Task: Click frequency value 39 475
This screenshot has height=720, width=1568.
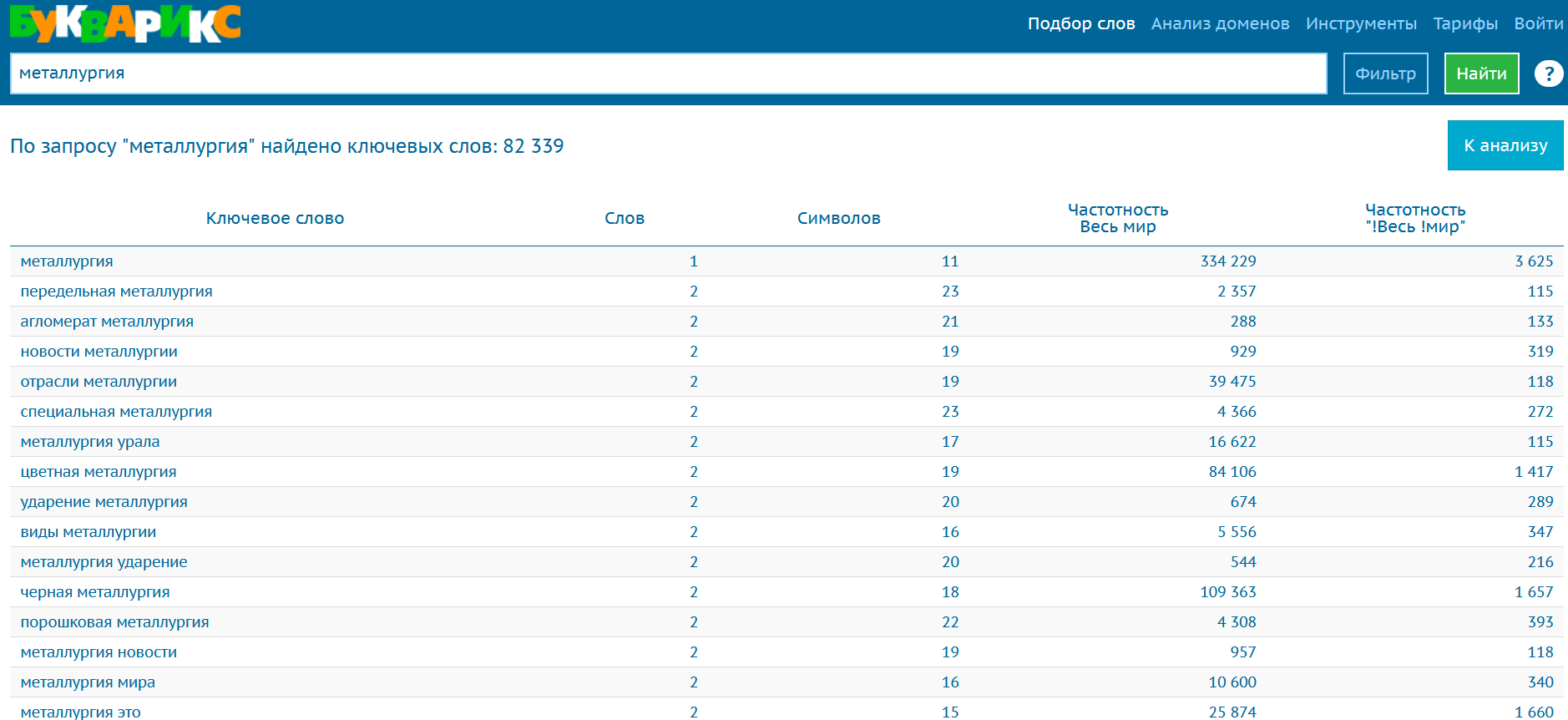Action: point(1232,382)
